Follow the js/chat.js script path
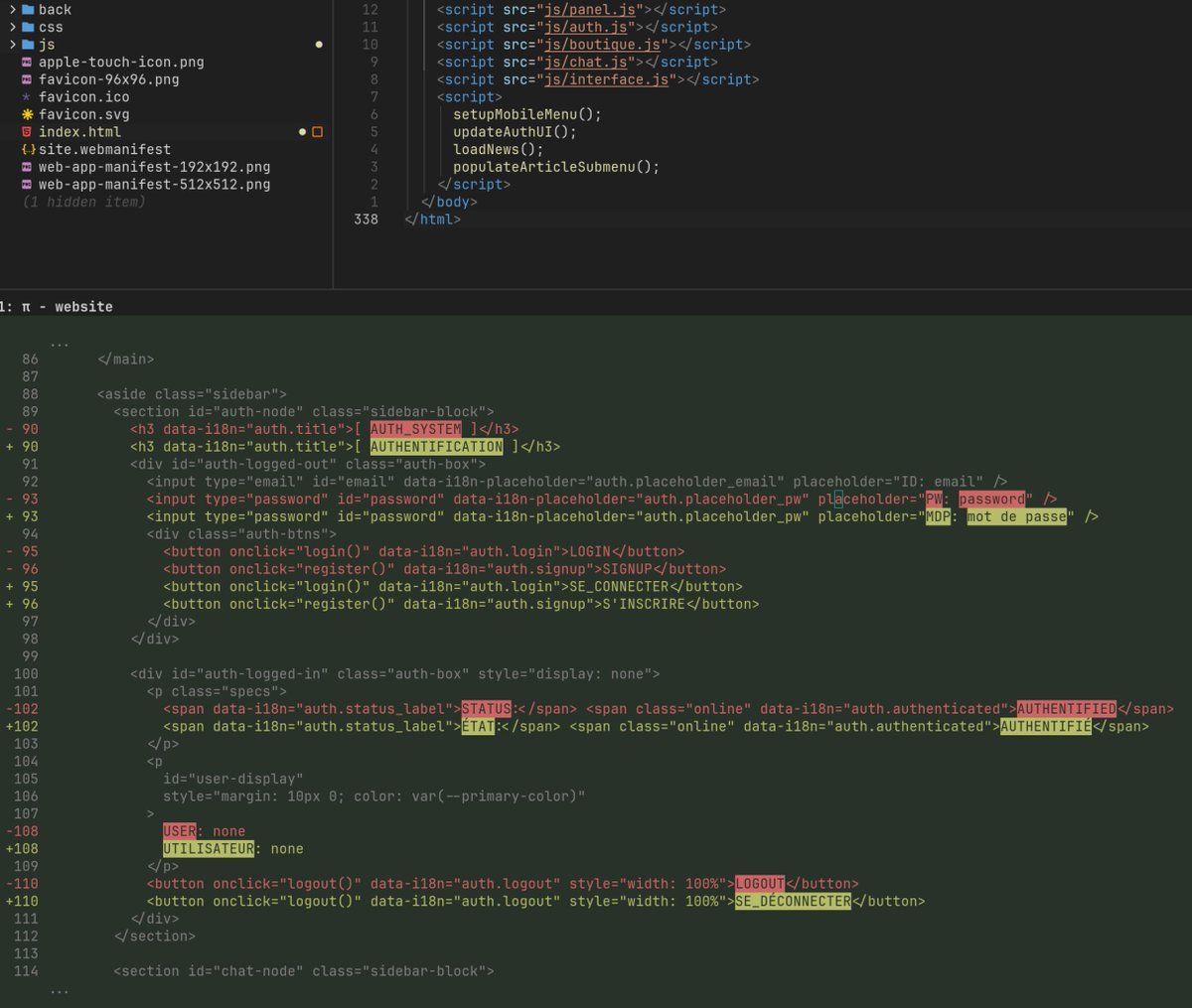The width and height of the screenshot is (1192, 1008). point(586,62)
